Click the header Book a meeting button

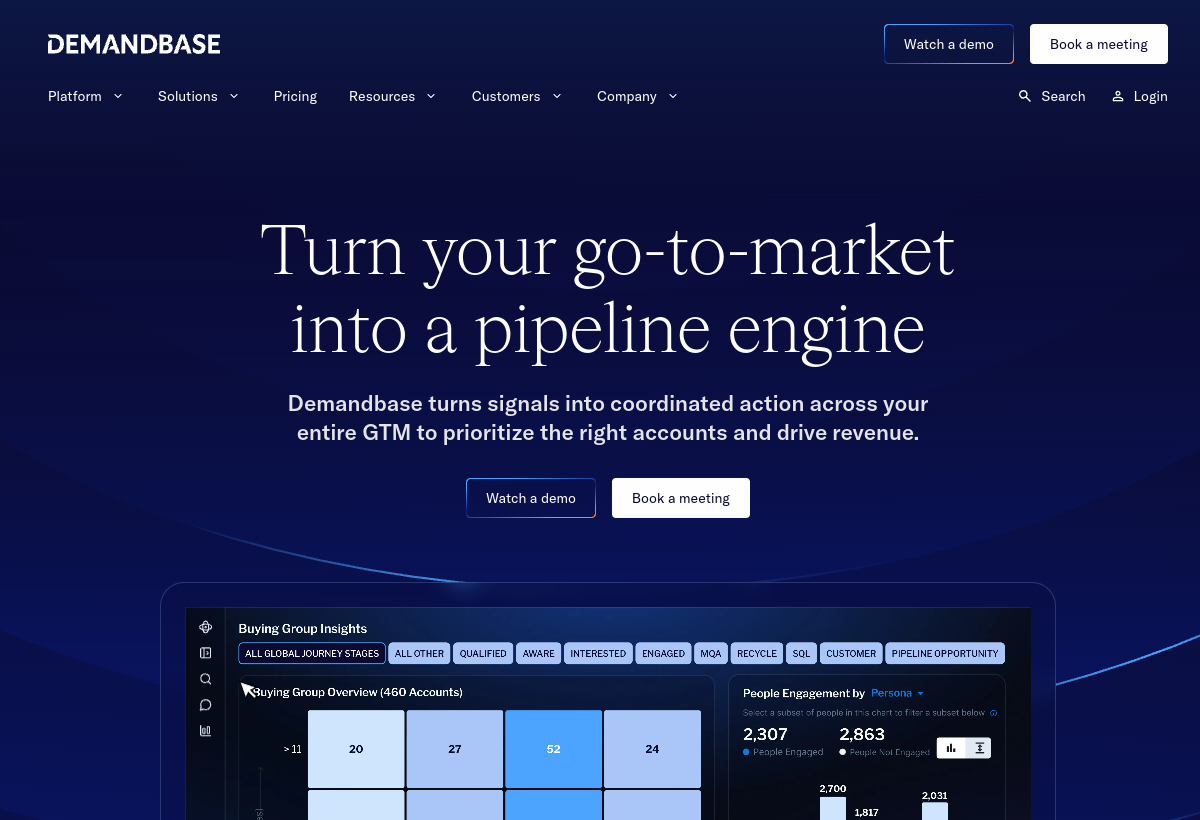pyautogui.click(x=1099, y=44)
